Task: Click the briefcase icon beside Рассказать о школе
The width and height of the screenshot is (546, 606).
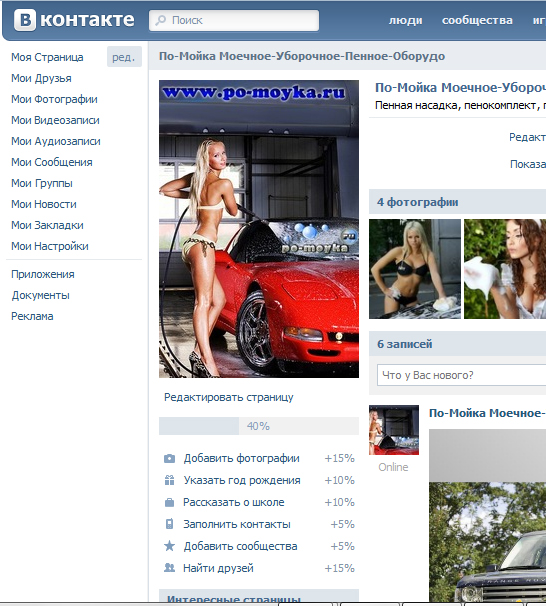Action: tap(169, 502)
